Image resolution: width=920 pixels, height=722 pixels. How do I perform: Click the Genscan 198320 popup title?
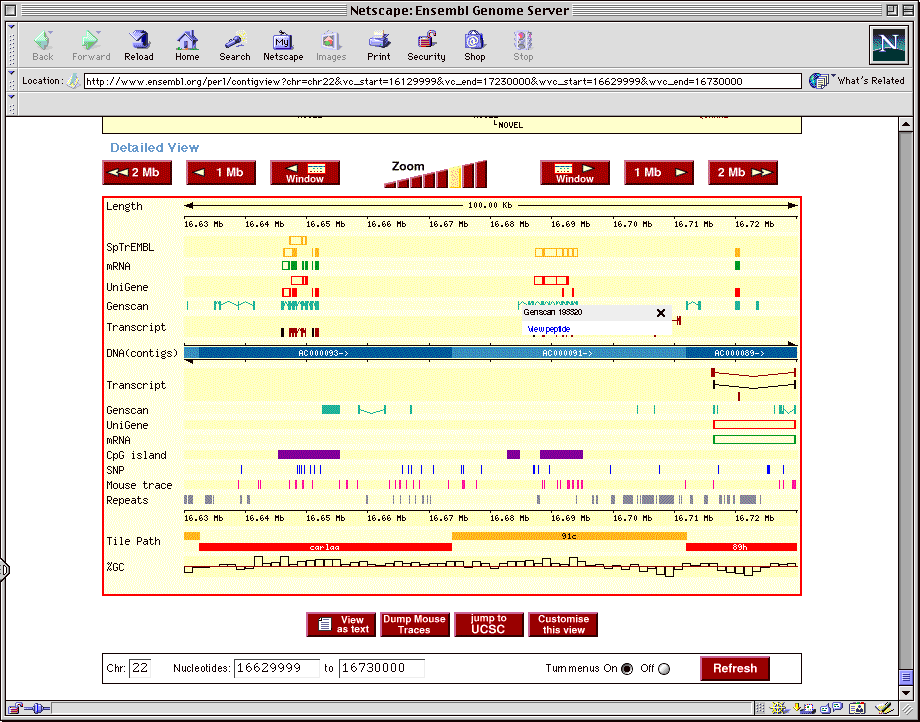(x=553, y=313)
